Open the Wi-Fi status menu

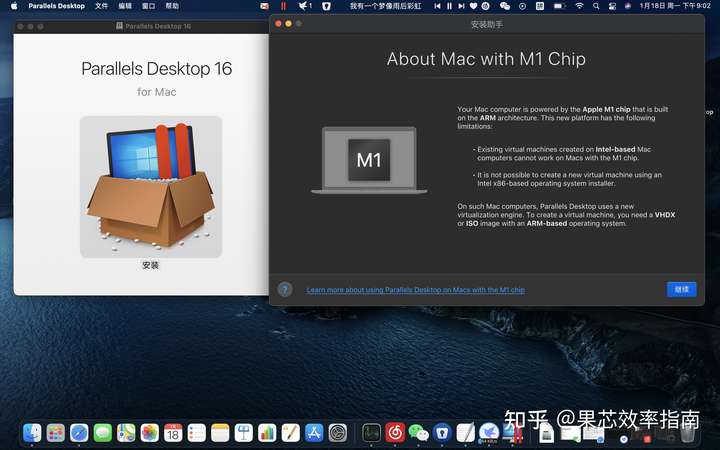pos(579,6)
